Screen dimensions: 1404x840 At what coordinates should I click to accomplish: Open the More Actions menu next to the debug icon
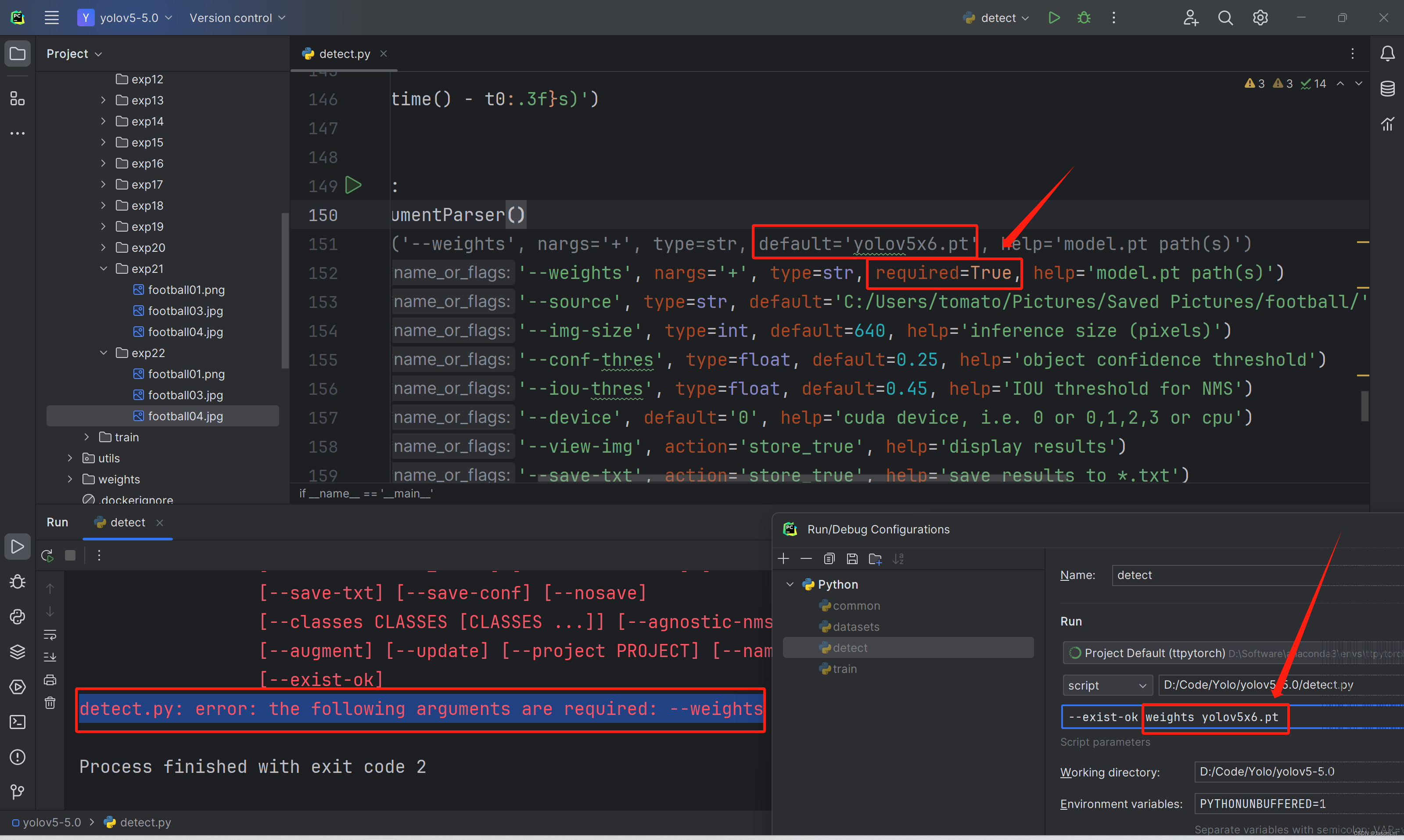pos(1113,18)
